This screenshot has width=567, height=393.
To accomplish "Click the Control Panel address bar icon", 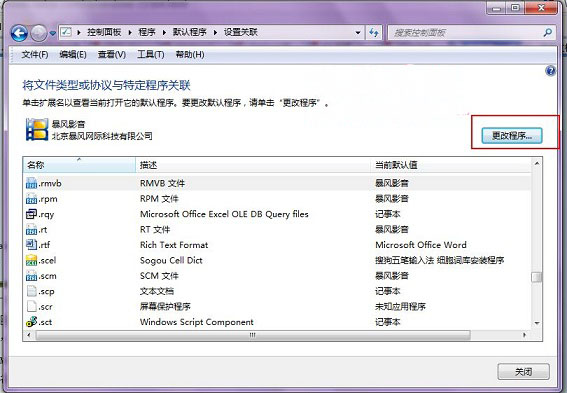I will tap(66, 32).
